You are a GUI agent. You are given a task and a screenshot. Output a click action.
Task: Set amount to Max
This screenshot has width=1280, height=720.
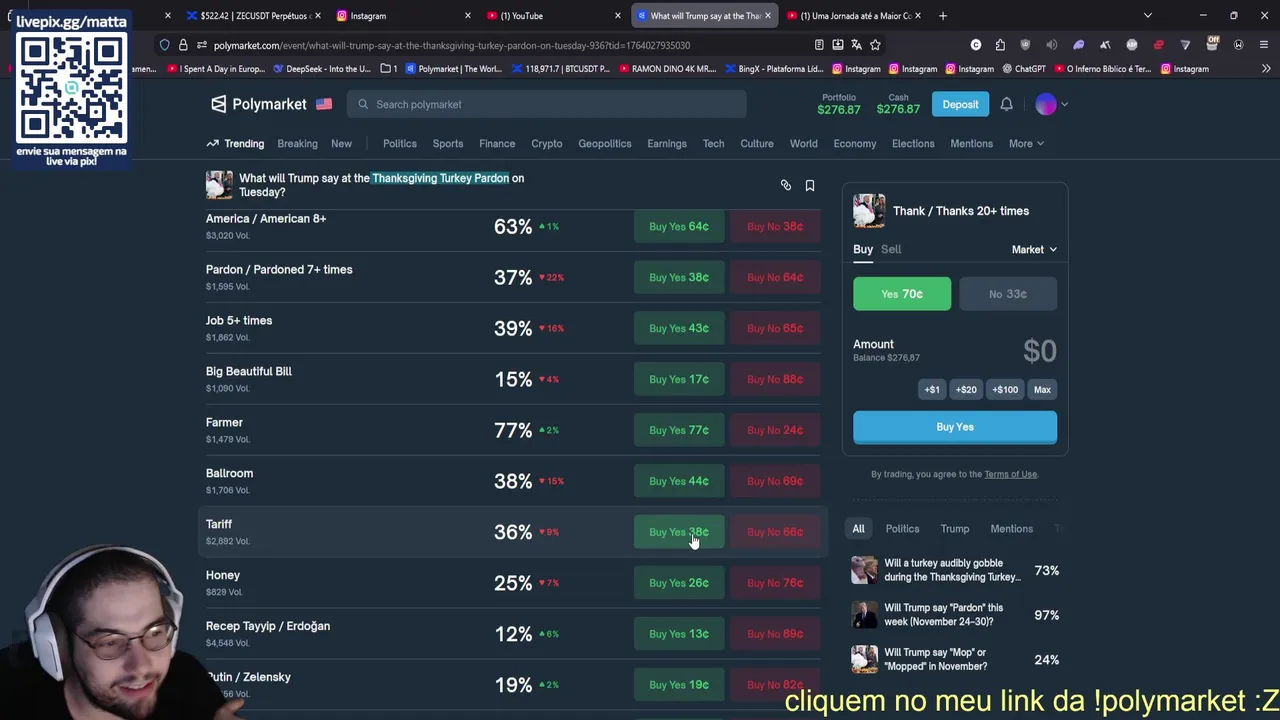pos(1042,390)
